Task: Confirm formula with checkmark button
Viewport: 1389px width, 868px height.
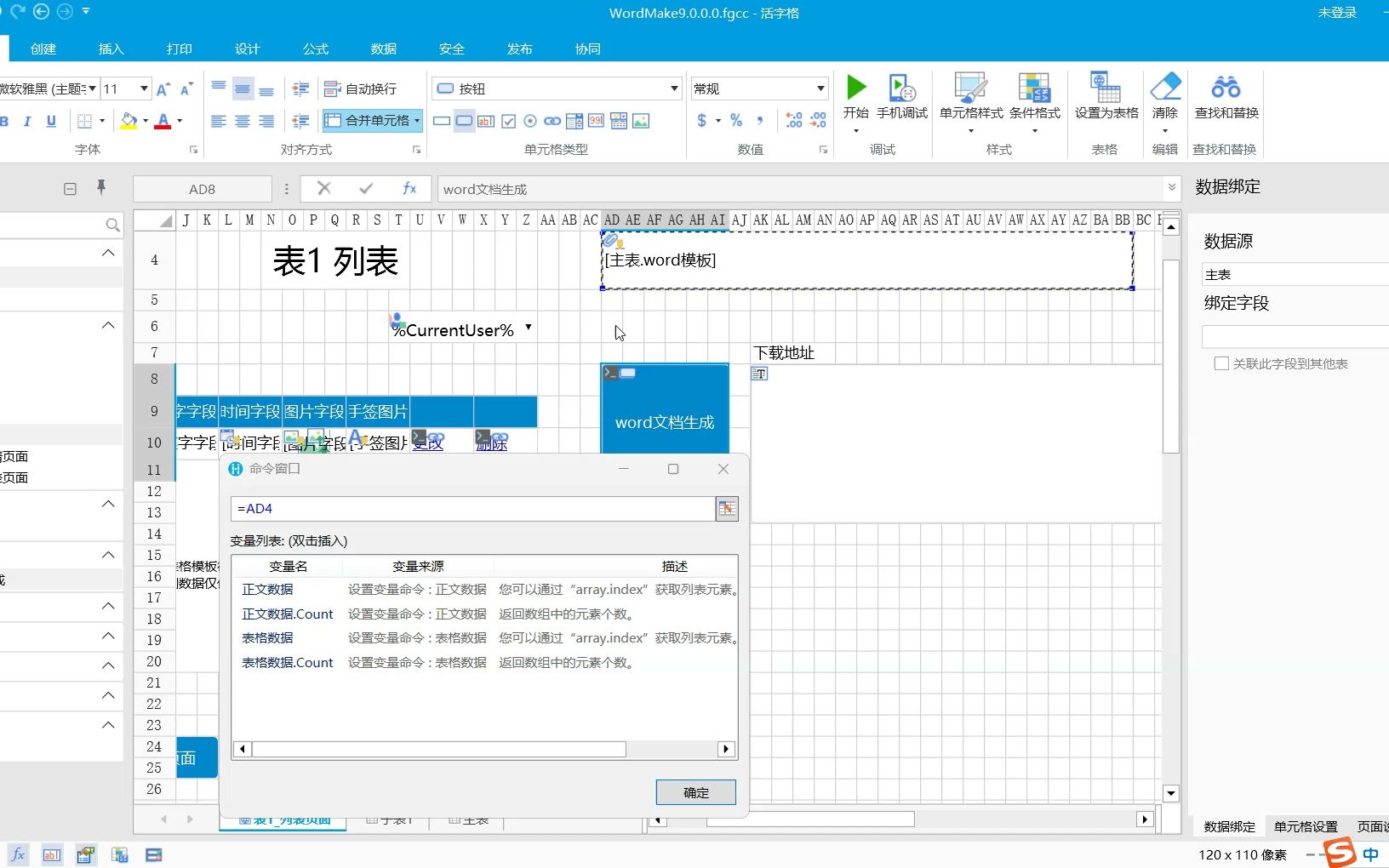Action: coord(366,188)
